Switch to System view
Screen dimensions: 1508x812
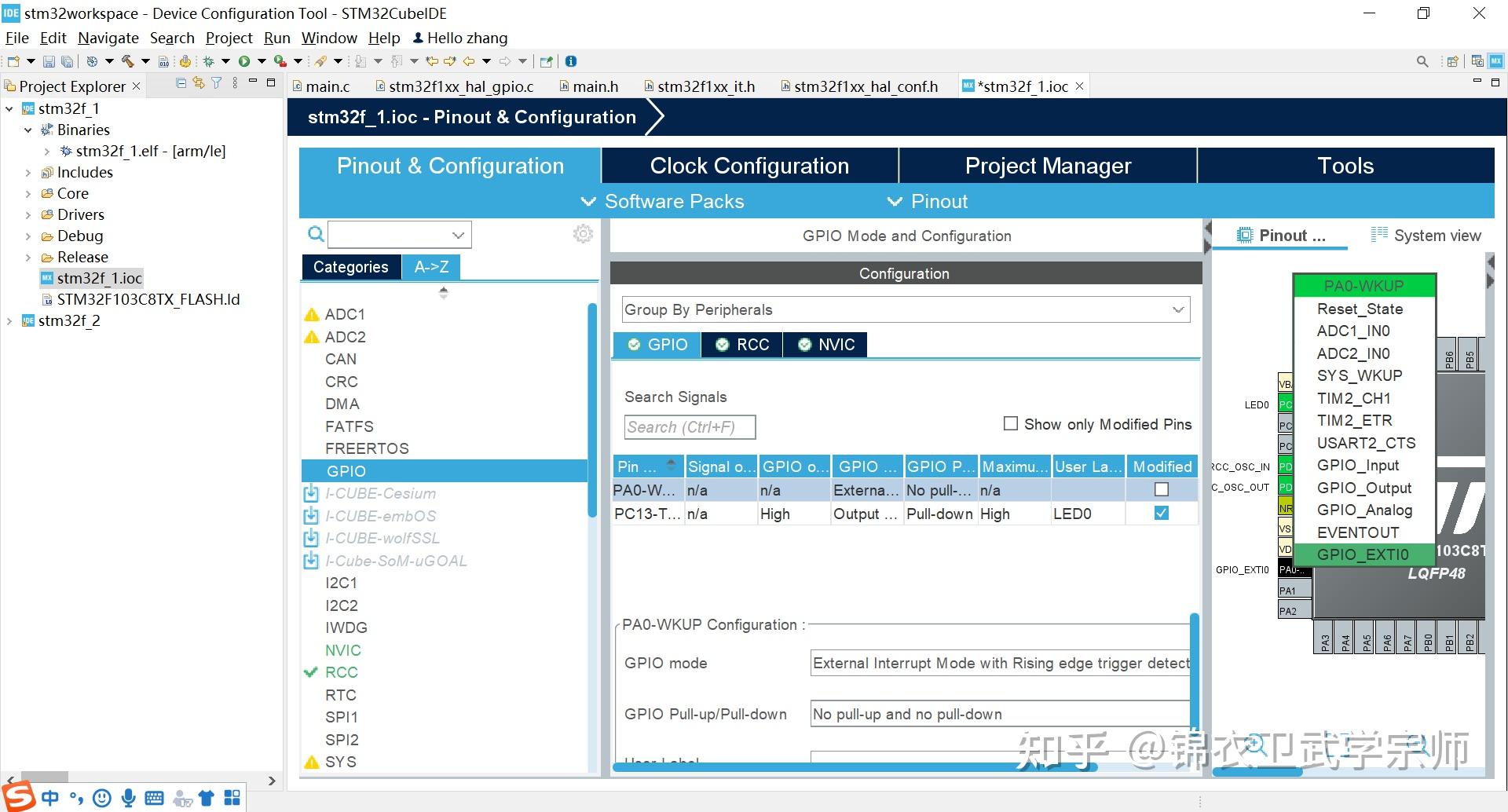click(1426, 236)
